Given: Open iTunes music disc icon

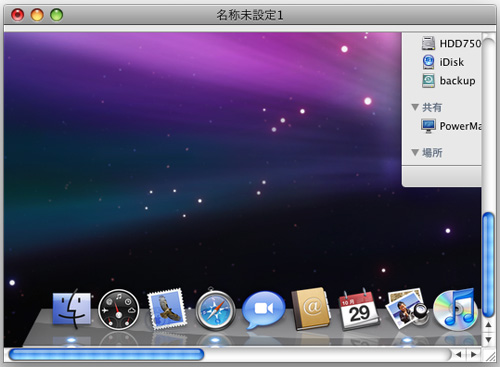Looking at the screenshot, I should [456, 310].
